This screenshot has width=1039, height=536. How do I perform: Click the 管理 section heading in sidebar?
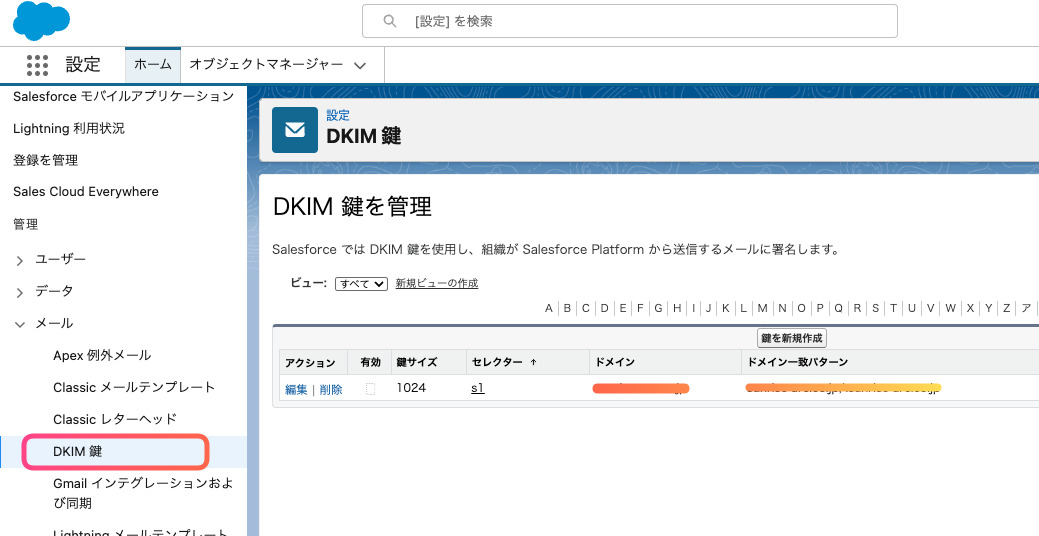click(25, 225)
